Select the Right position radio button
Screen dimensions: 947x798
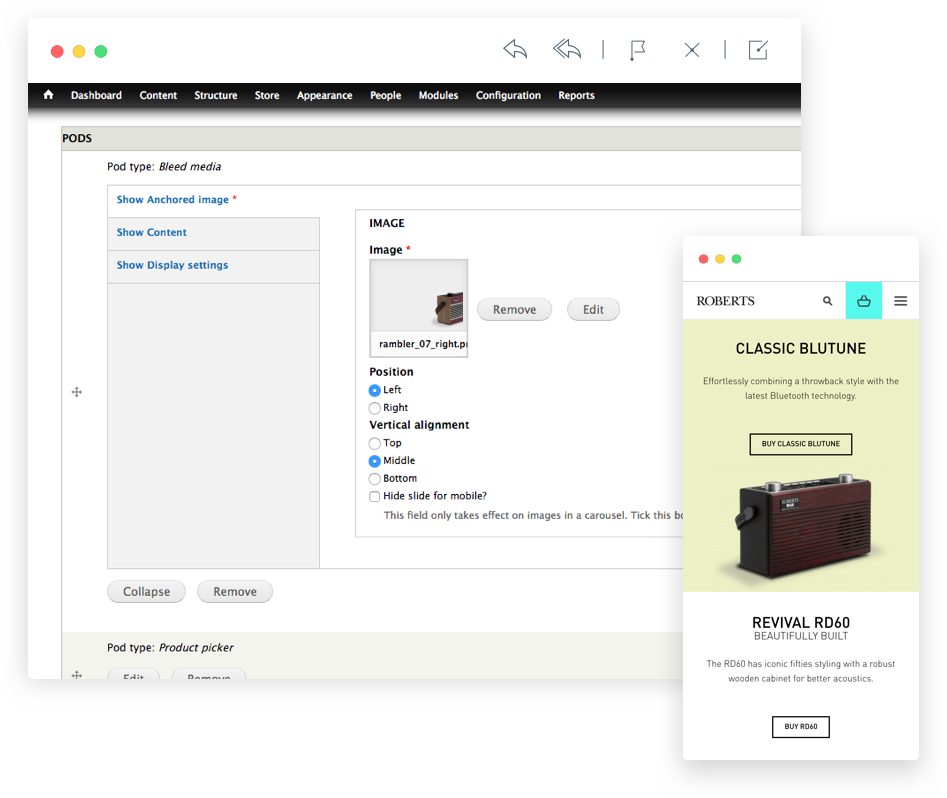[375, 408]
